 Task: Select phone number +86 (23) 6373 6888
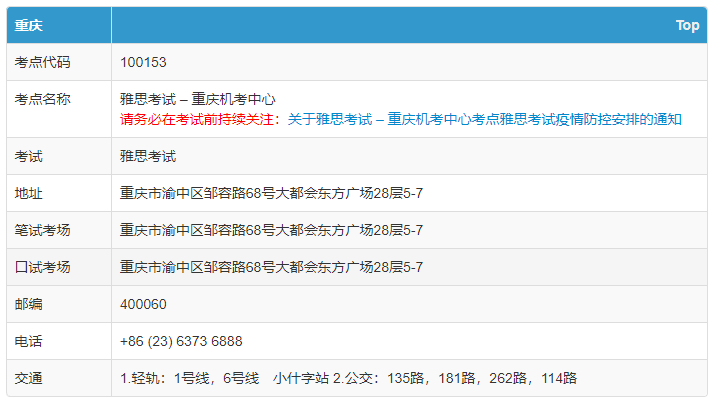[x=181, y=341]
